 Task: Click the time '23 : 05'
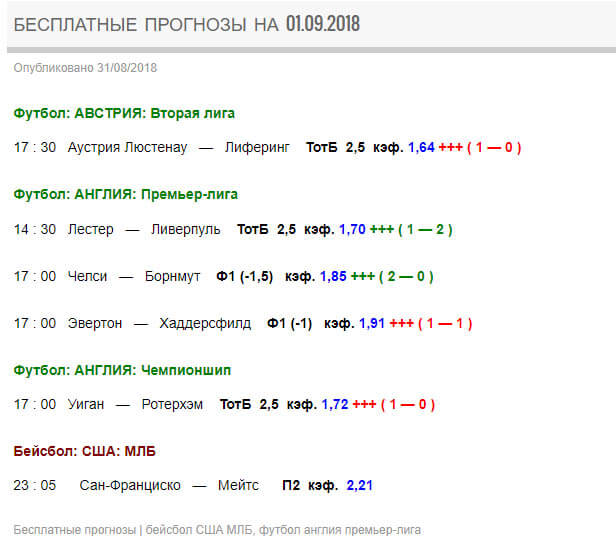[x=35, y=485]
